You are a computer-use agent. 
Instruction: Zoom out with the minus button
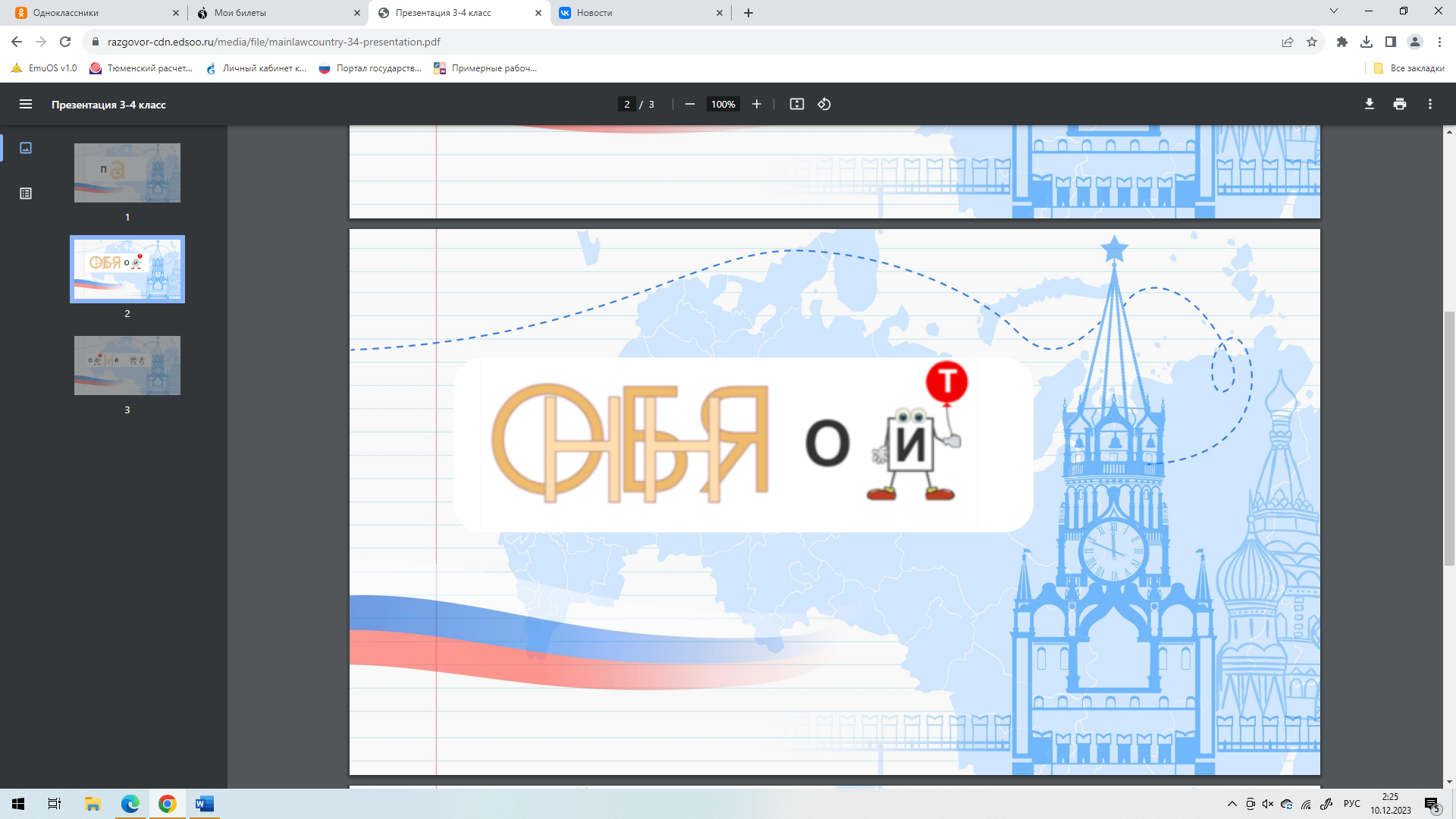pos(689,105)
